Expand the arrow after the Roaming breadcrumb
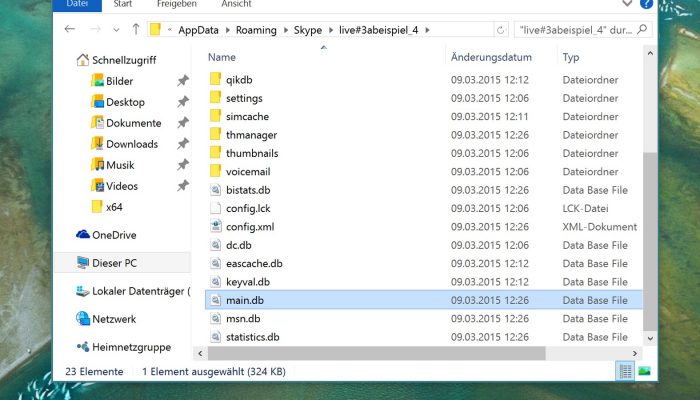Viewport: 700px width, 400px height. 285,30
